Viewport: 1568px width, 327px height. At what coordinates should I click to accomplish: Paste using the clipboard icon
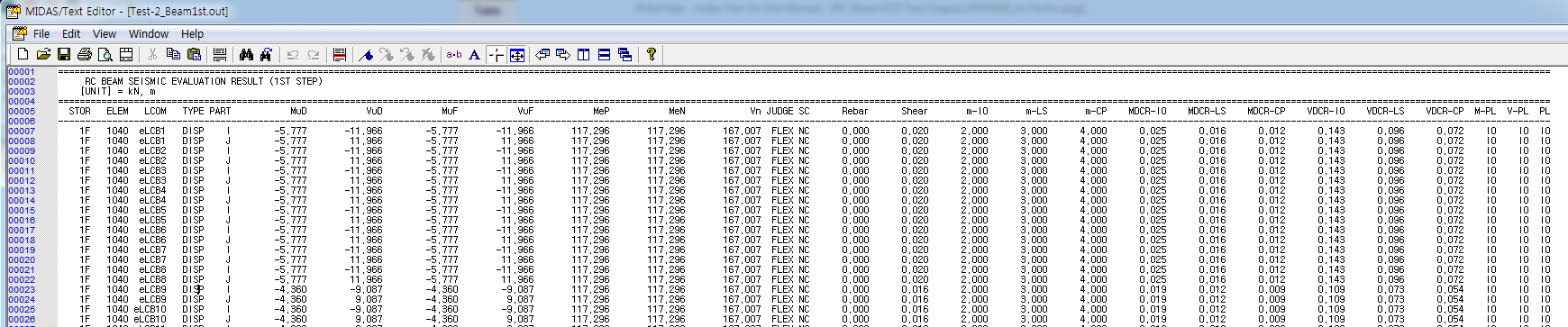coord(194,55)
